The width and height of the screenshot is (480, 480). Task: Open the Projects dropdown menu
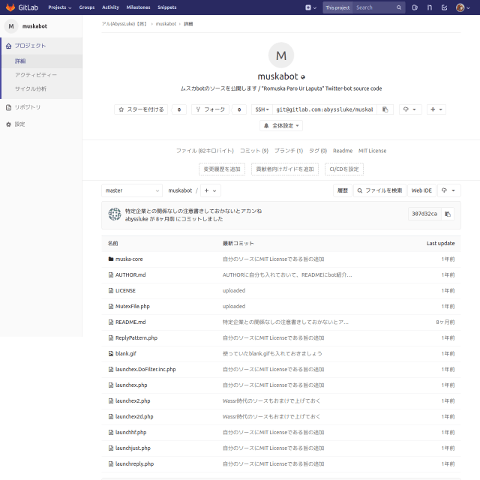coord(60,7)
